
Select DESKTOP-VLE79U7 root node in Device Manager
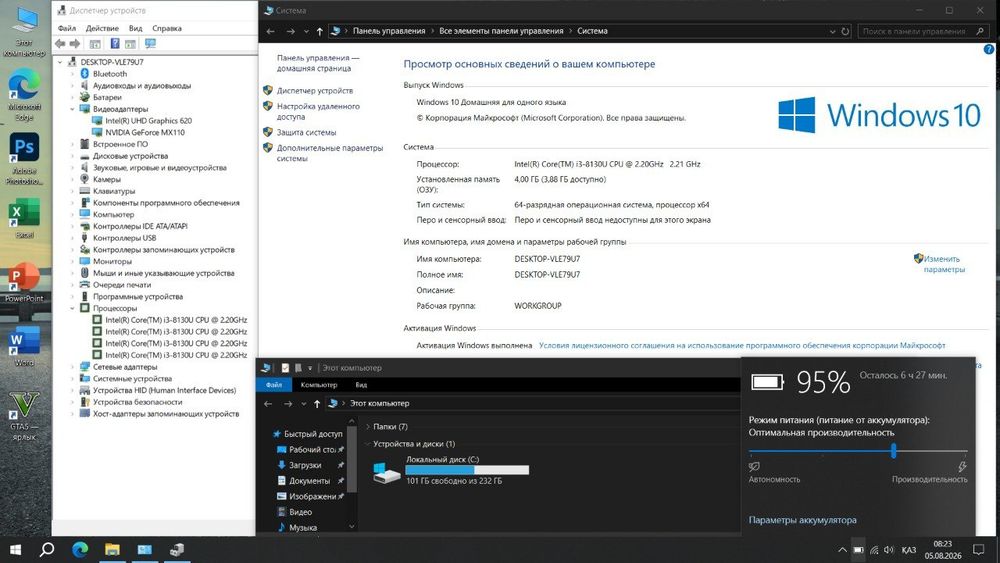coord(112,62)
